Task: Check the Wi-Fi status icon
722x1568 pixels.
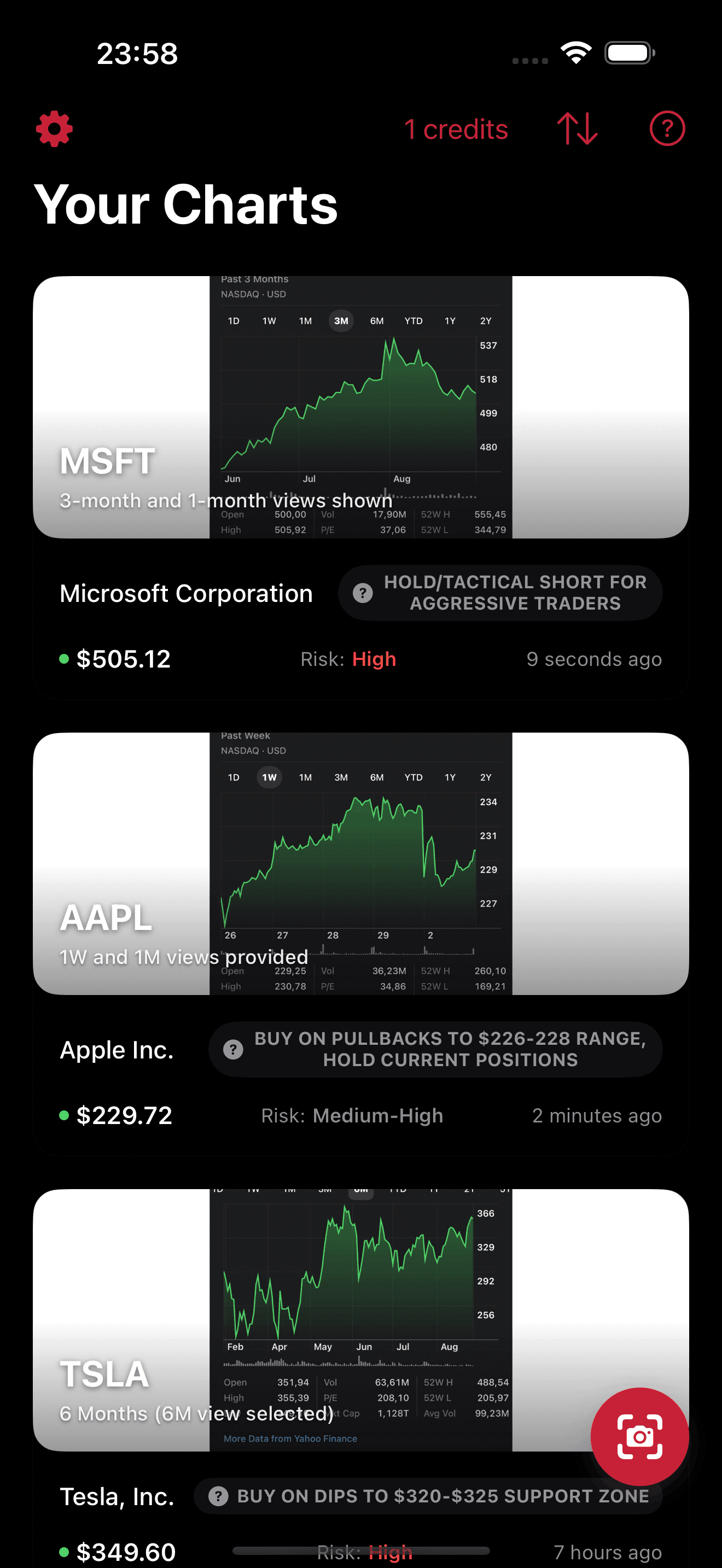Action: pos(576,53)
